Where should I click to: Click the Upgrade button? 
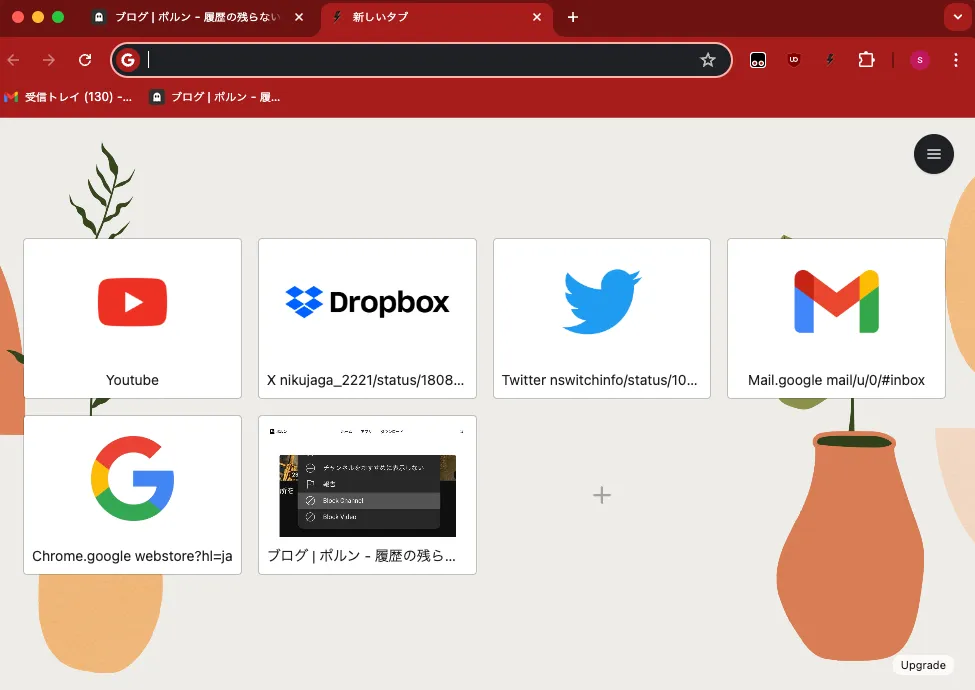(922, 665)
